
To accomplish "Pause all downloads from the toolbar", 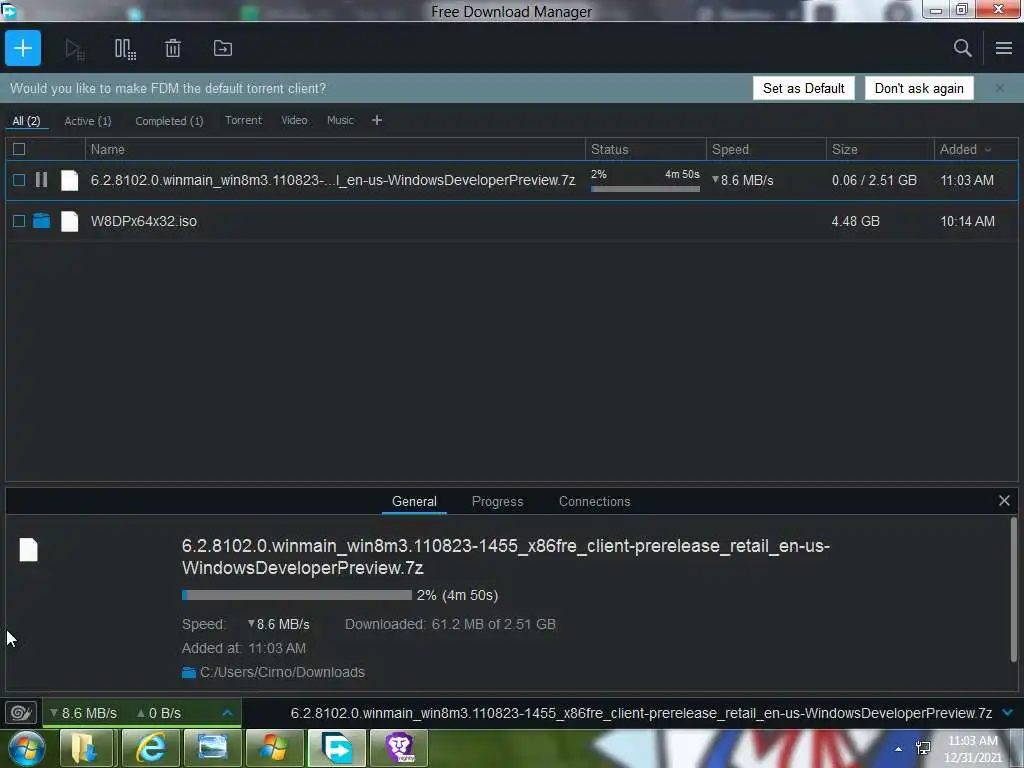I will [125, 49].
